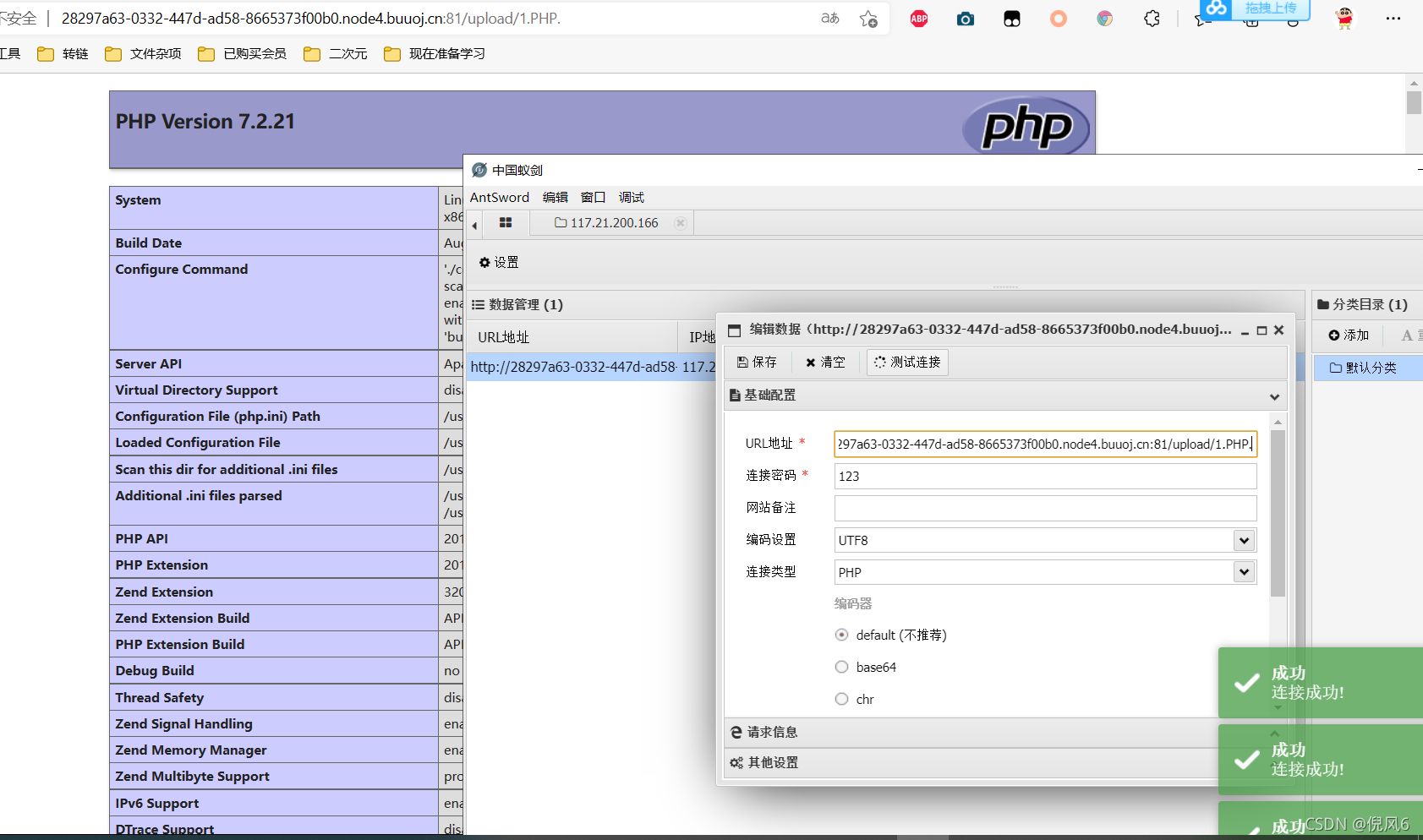Screen dimensions: 1423x840
Task: Open the 已购买会员 bookmarks folder
Action: pos(243,53)
